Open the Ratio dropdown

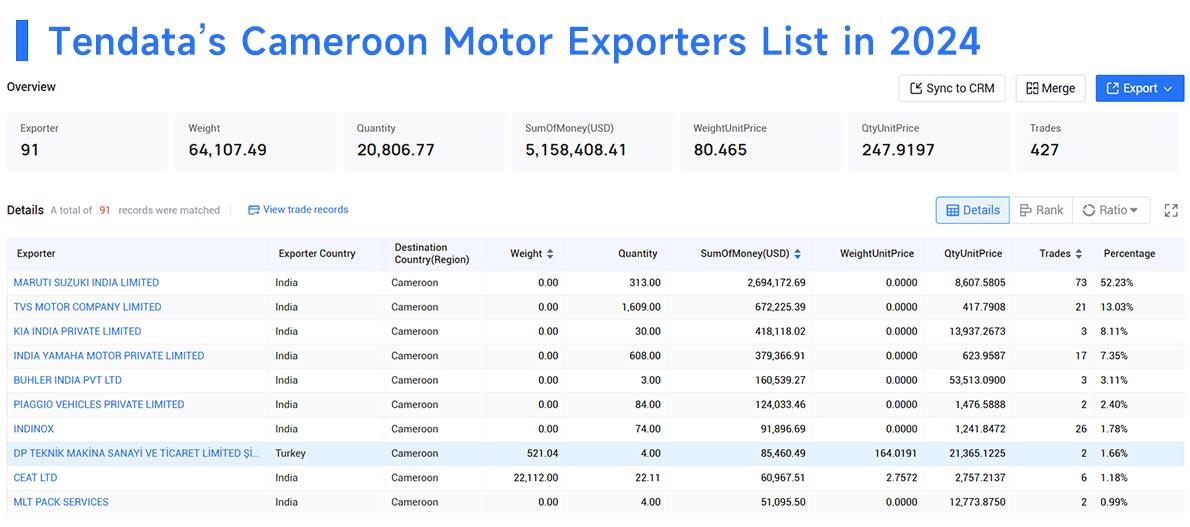(1110, 210)
